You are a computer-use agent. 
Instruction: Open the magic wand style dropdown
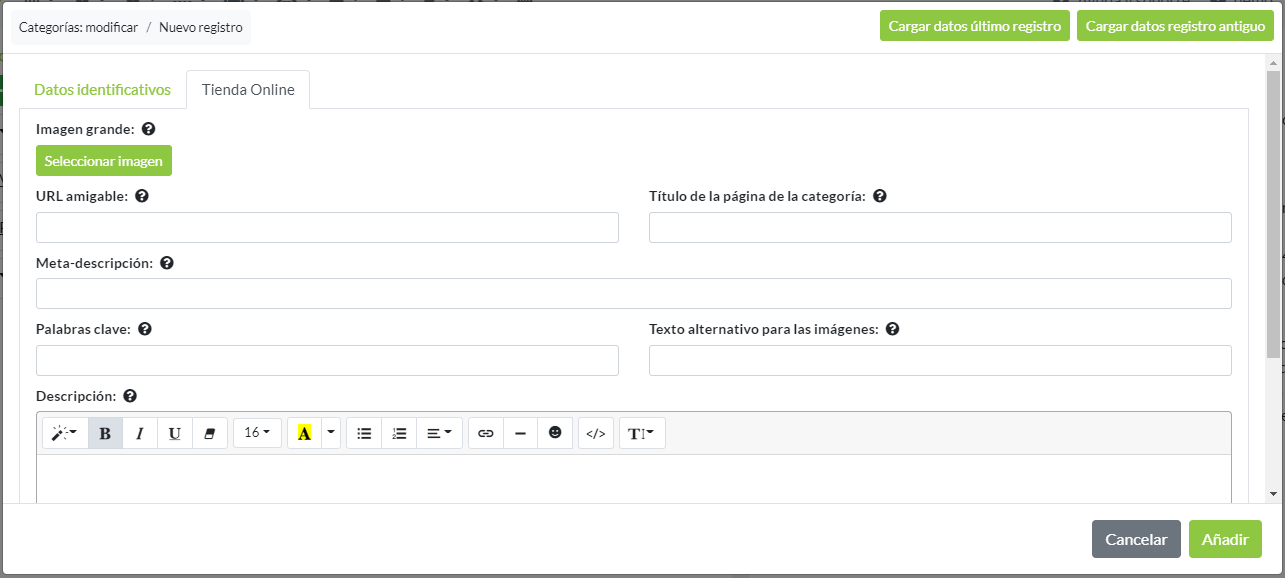pyautogui.click(x=65, y=433)
